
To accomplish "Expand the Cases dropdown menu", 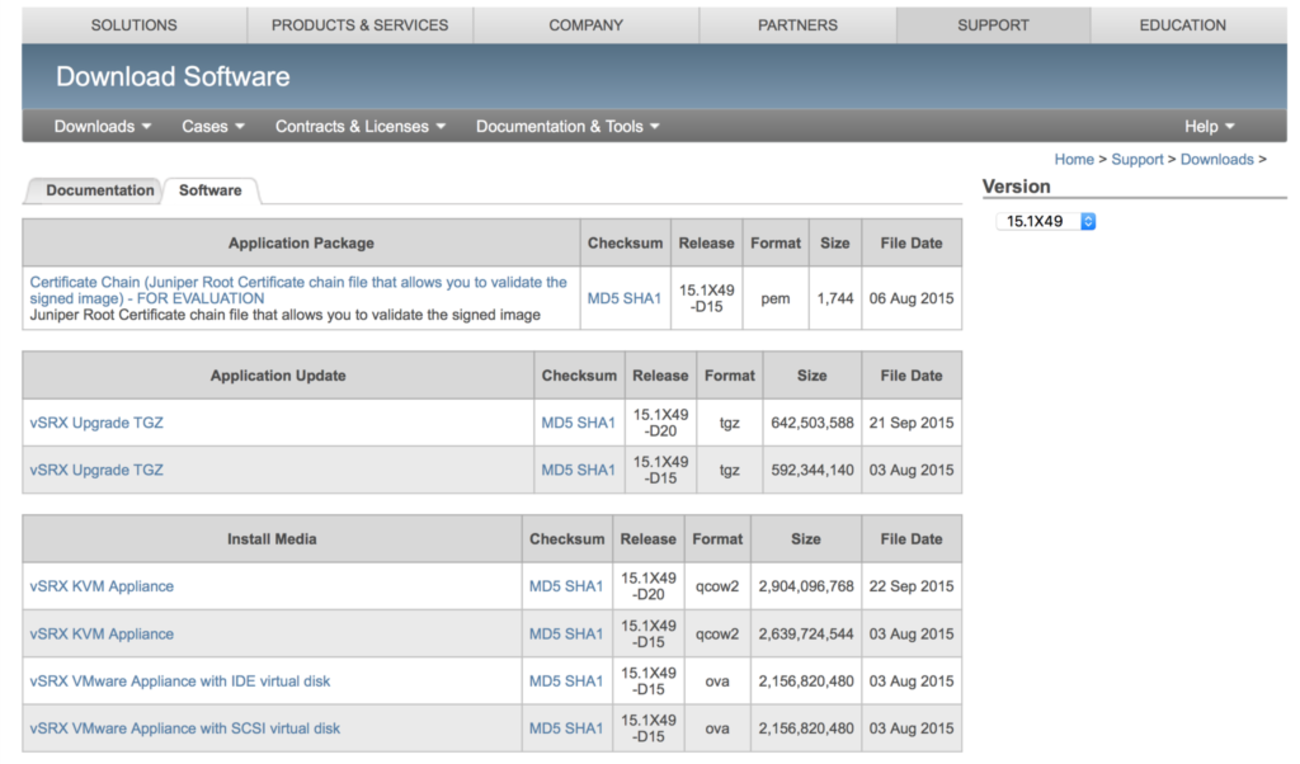I will 213,126.
